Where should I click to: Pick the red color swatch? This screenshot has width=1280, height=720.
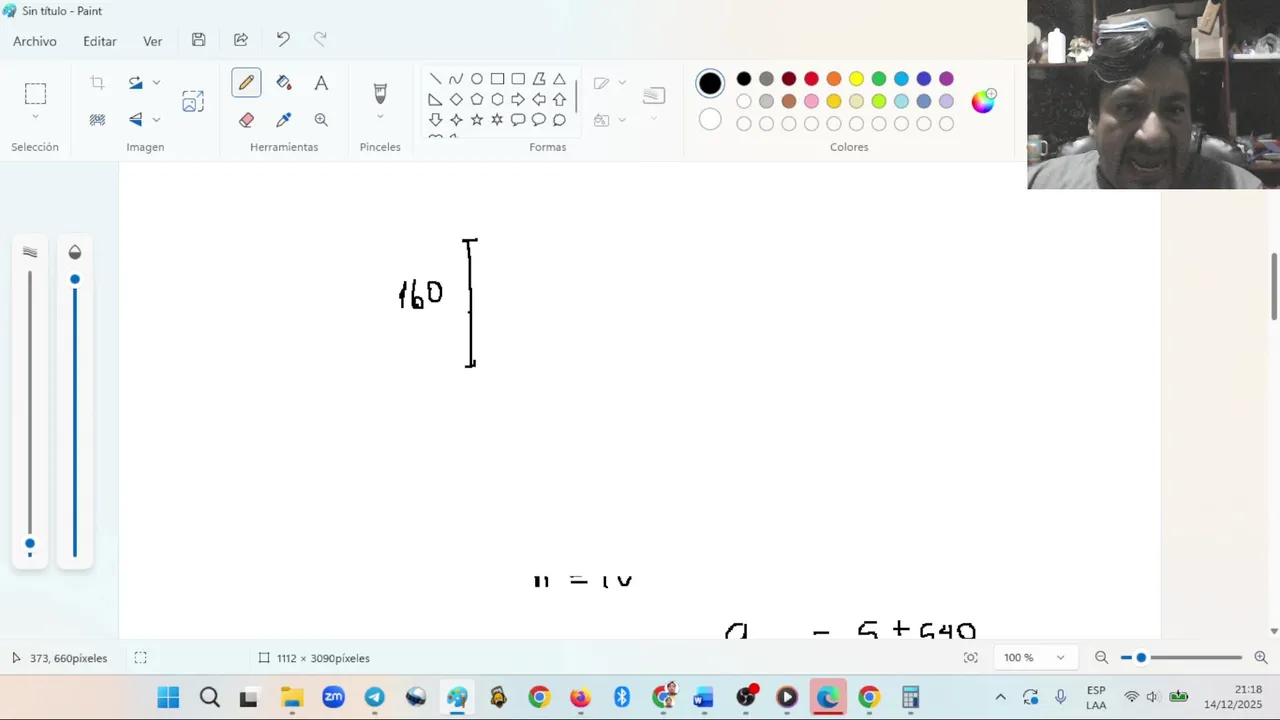[811, 79]
